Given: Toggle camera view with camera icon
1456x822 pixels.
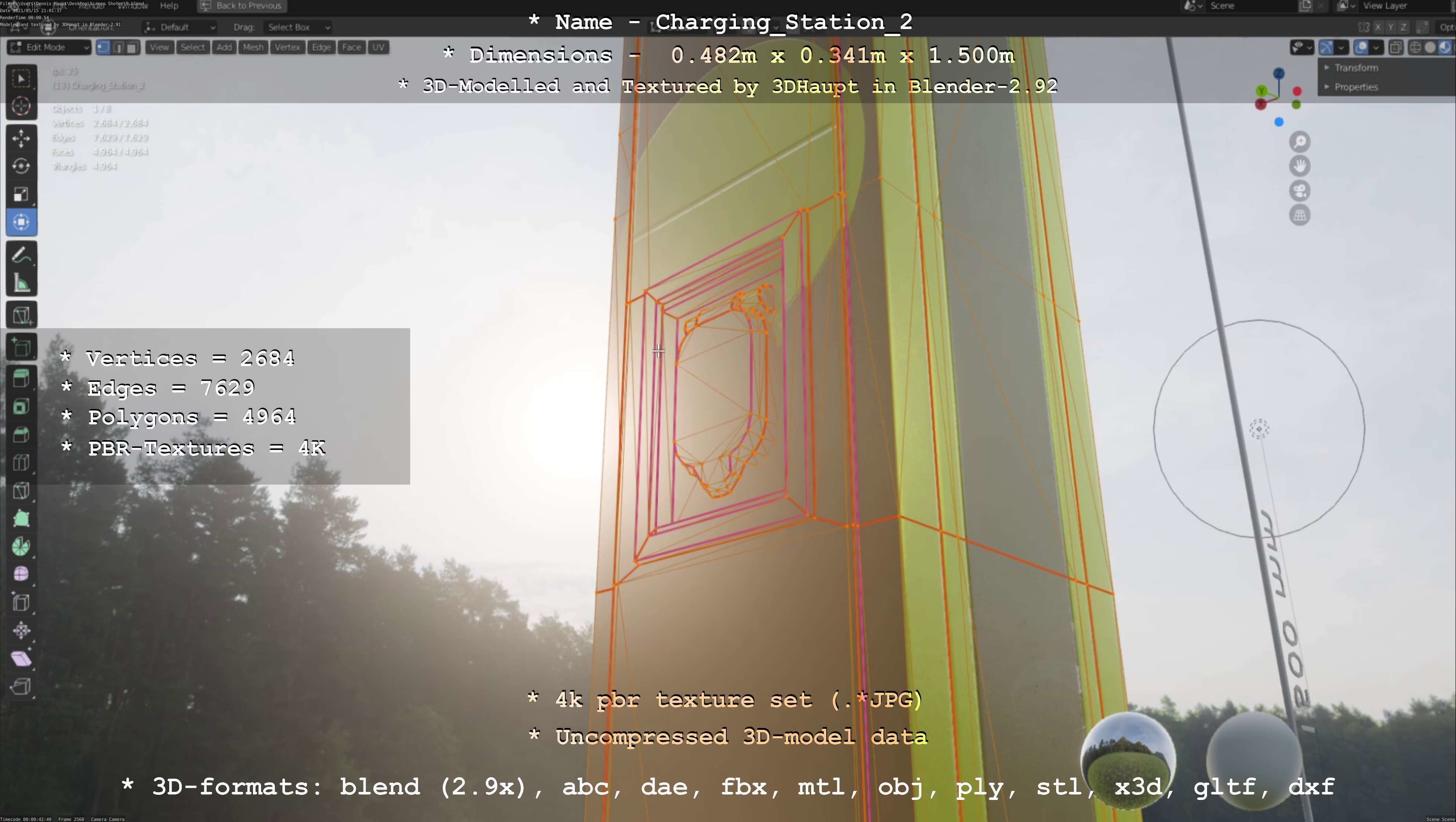Looking at the screenshot, I should click(x=1300, y=191).
